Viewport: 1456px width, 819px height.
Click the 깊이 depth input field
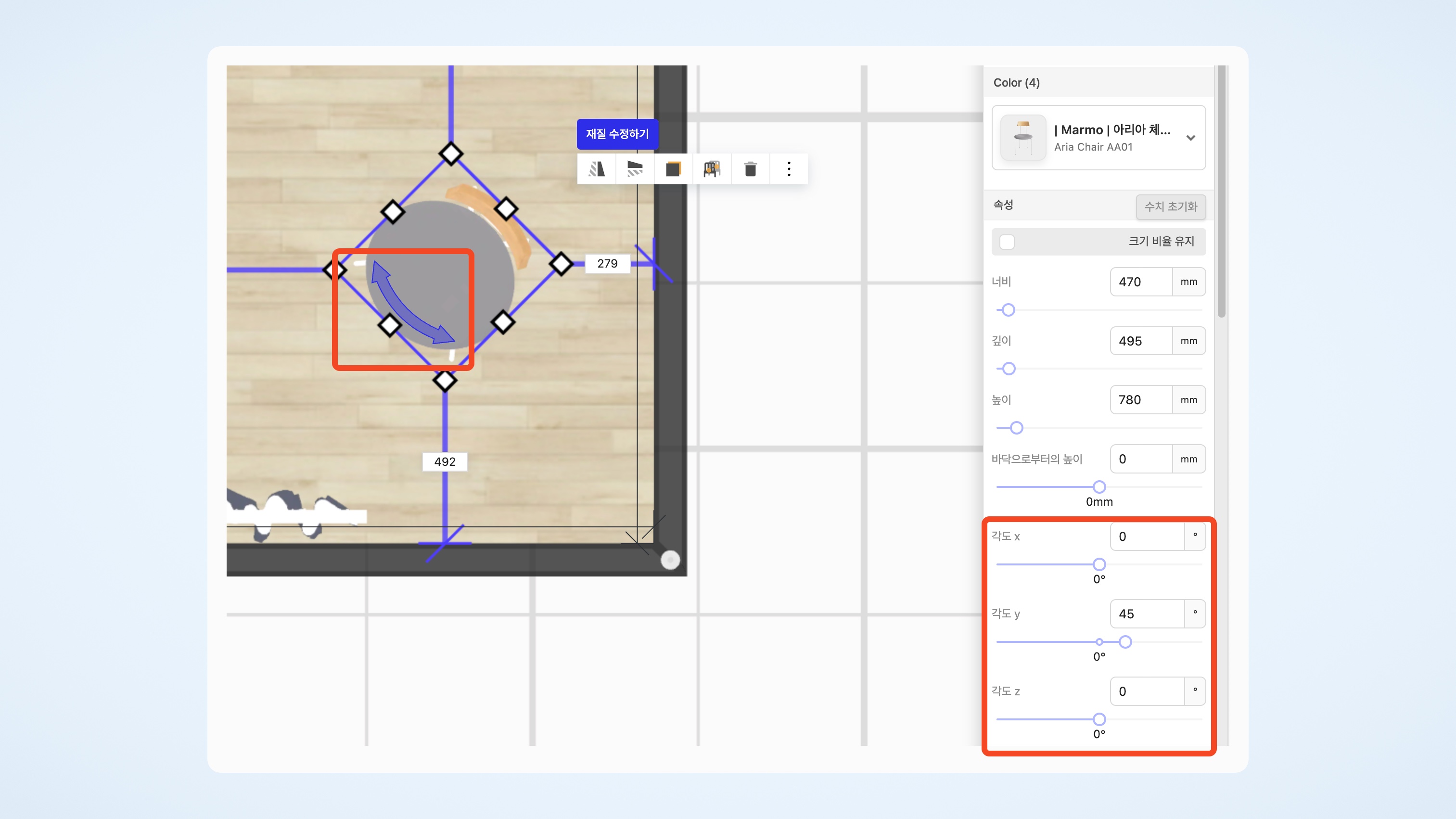click(x=1141, y=341)
